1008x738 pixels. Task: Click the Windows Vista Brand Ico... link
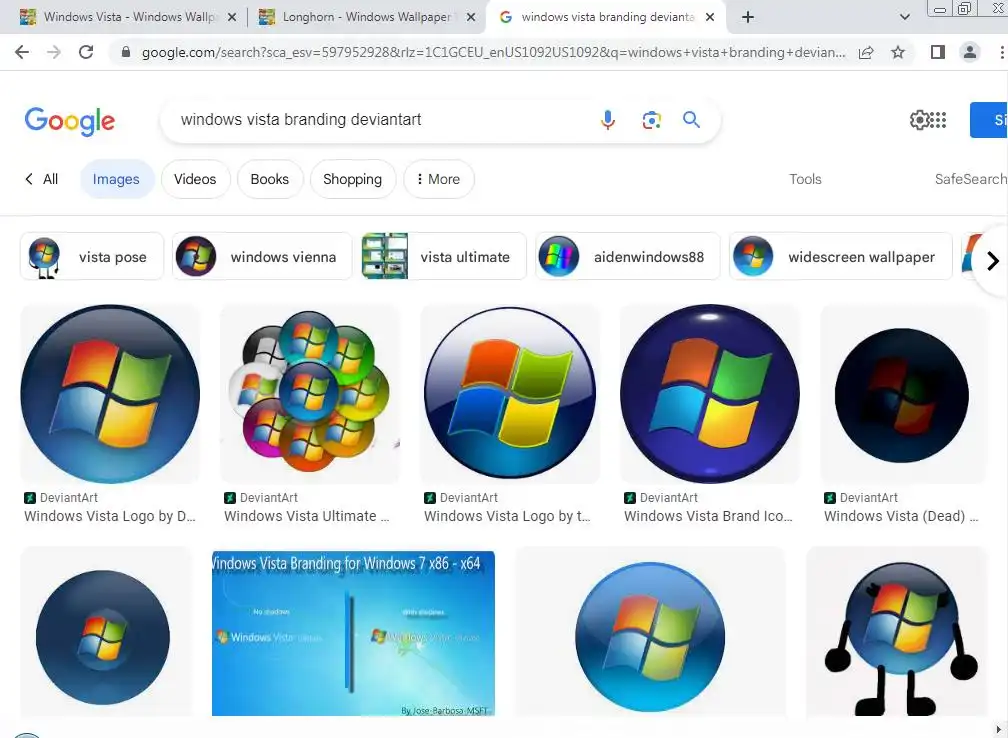click(x=708, y=516)
